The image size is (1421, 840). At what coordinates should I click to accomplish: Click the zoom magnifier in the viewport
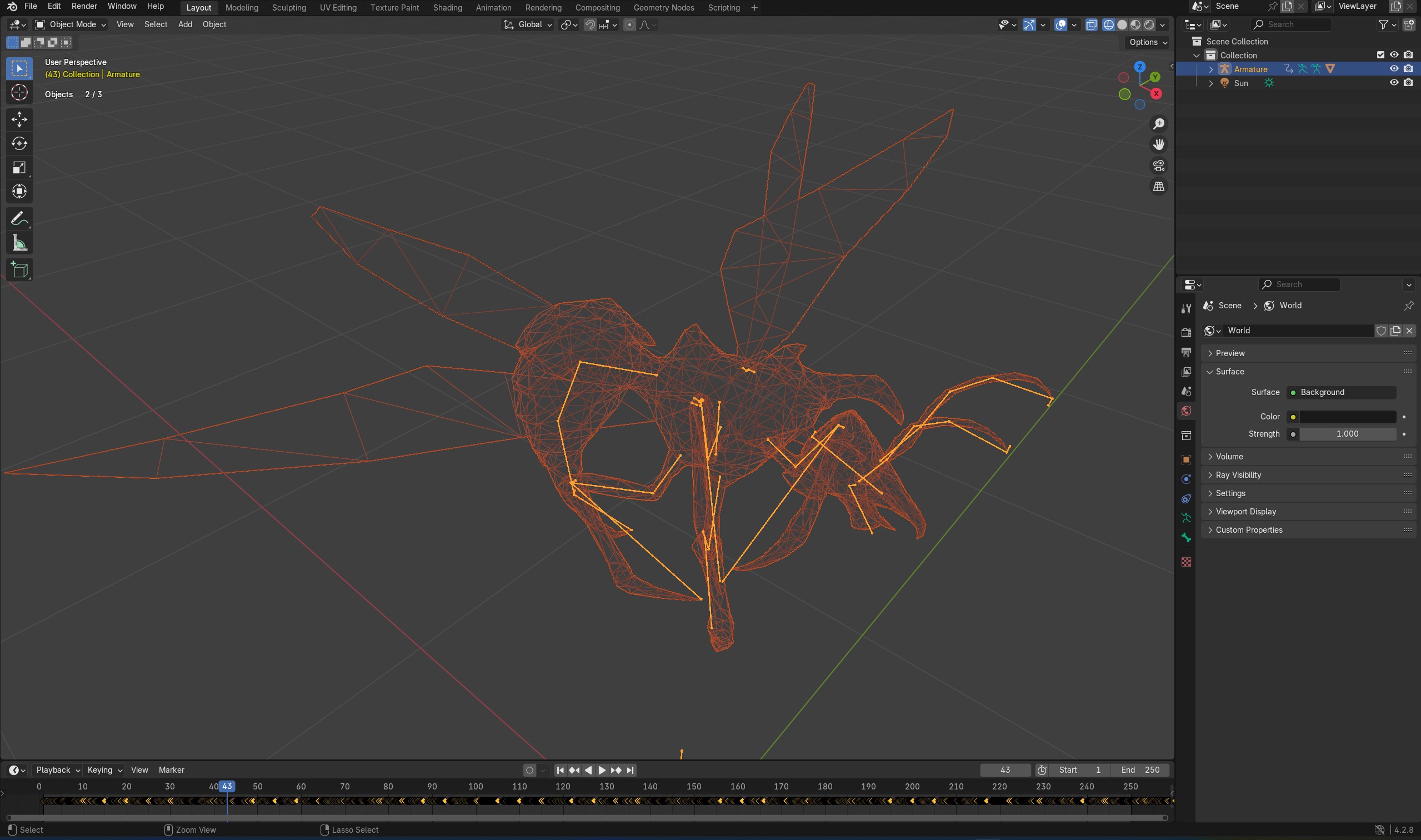pos(1158,124)
